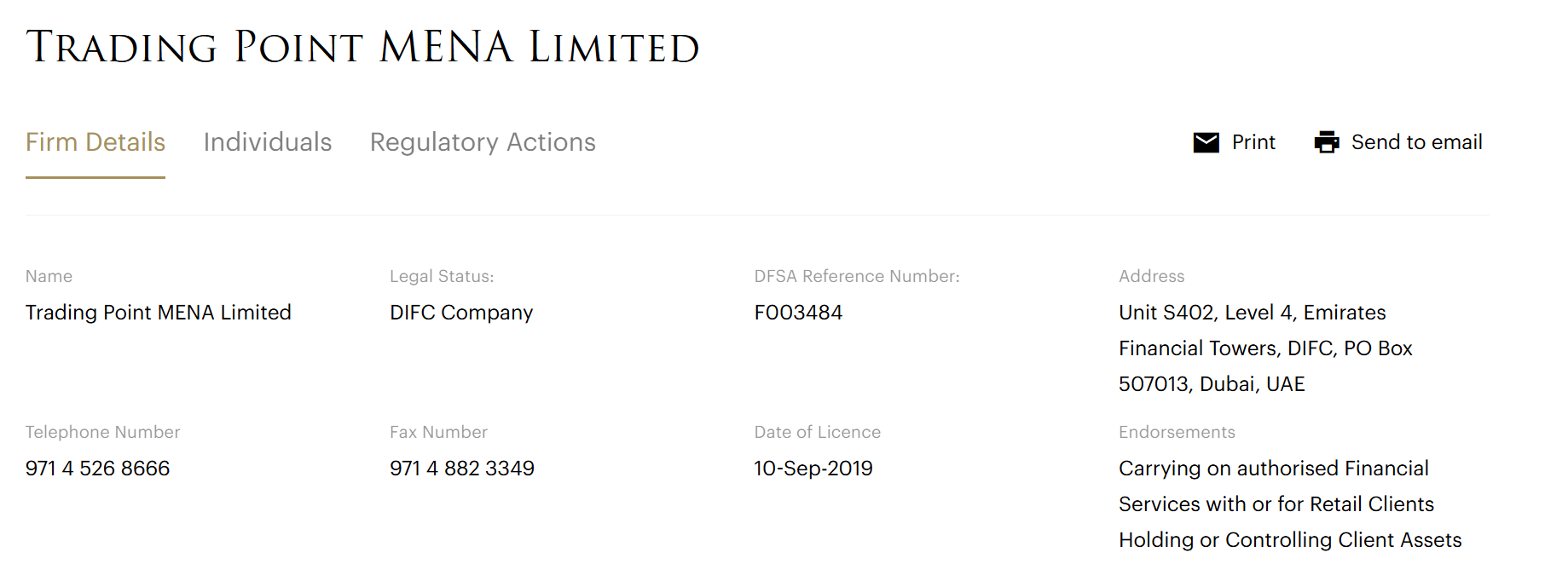Click the fax number 971 4 882 3349

coord(462,469)
